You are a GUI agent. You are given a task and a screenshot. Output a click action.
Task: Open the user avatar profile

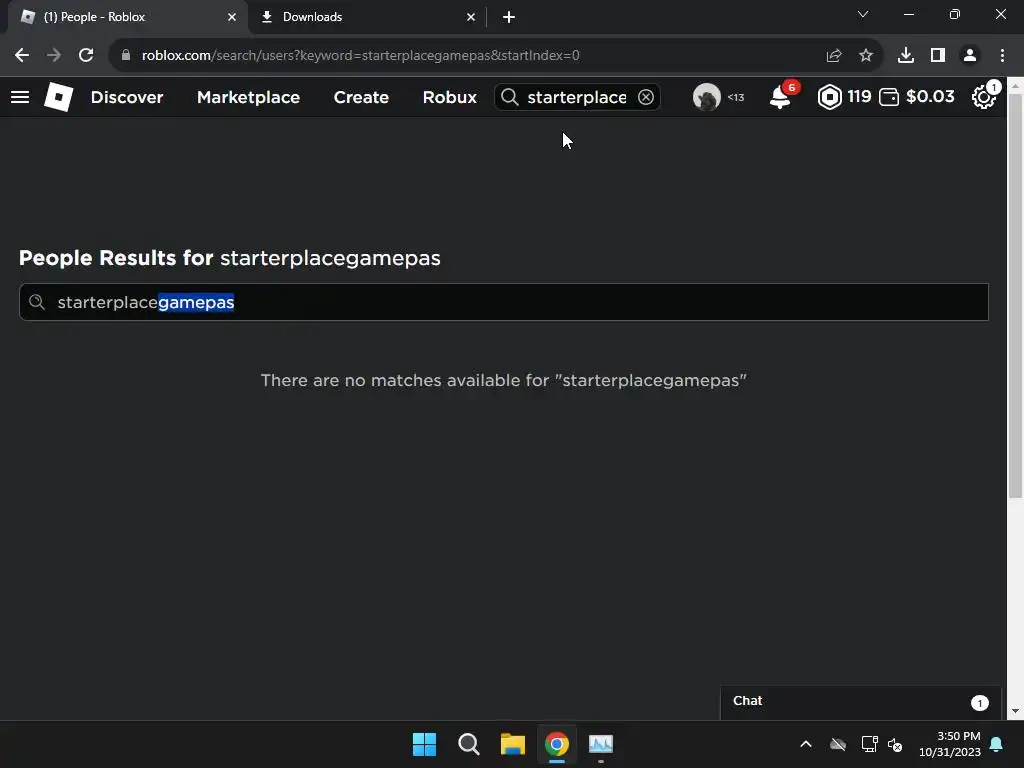(x=707, y=97)
